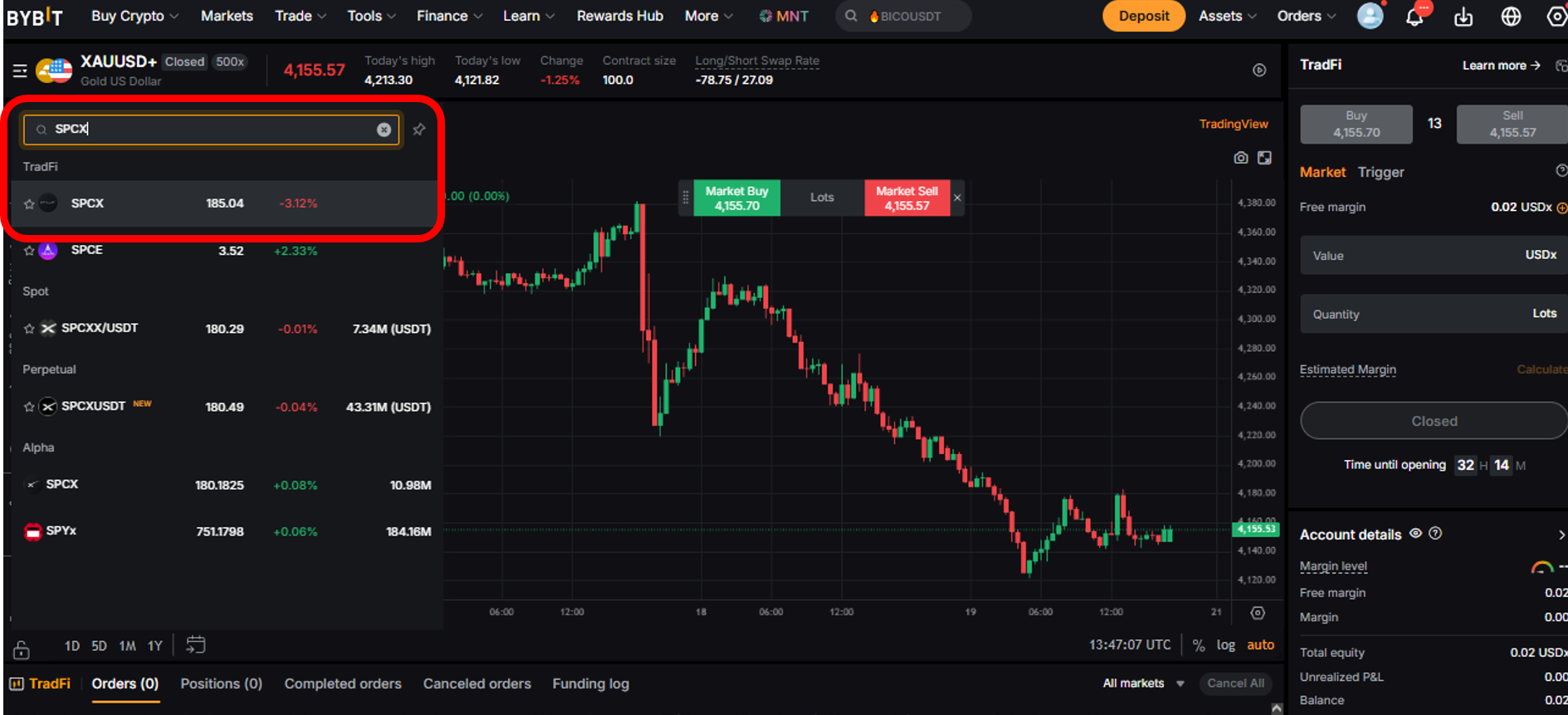Toggle account details visibility eye

tap(1416, 534)
